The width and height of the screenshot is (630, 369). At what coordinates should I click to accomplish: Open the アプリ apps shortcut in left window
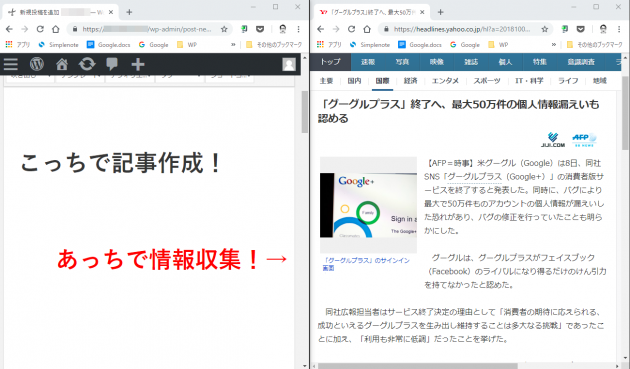18,45
